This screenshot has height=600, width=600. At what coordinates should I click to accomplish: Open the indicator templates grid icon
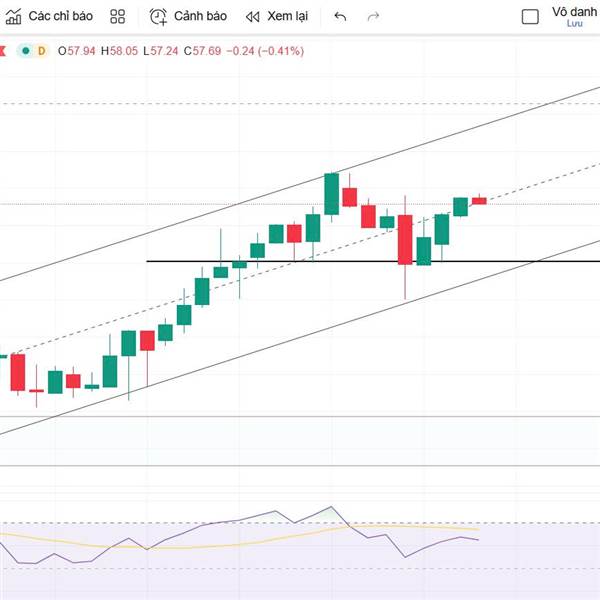[x=118, y=16]
